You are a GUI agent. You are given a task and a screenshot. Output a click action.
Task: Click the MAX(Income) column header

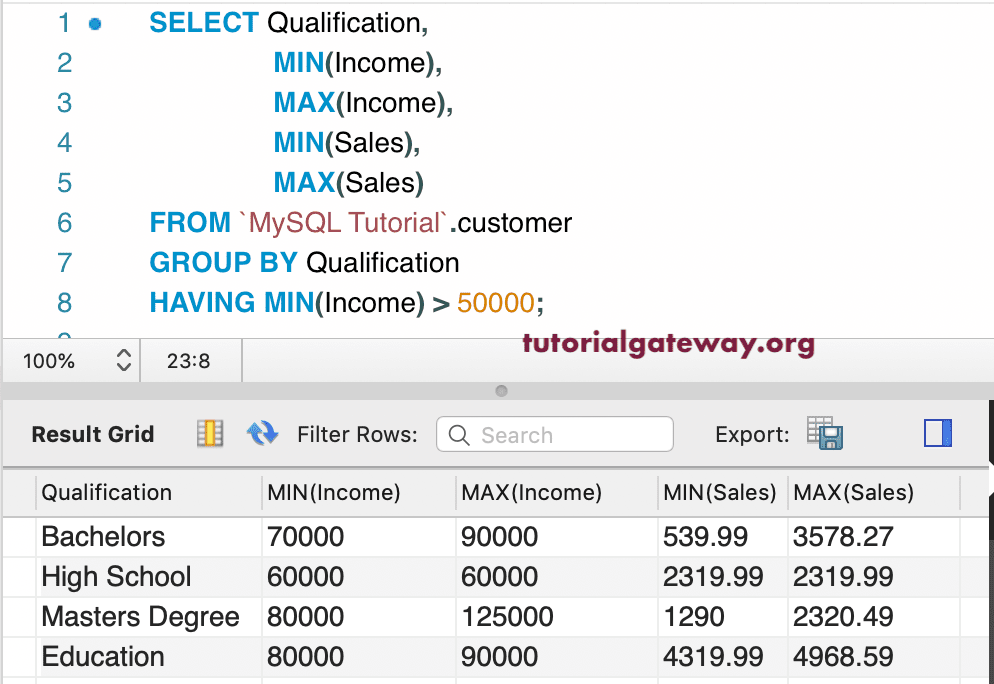click(531, 492)
